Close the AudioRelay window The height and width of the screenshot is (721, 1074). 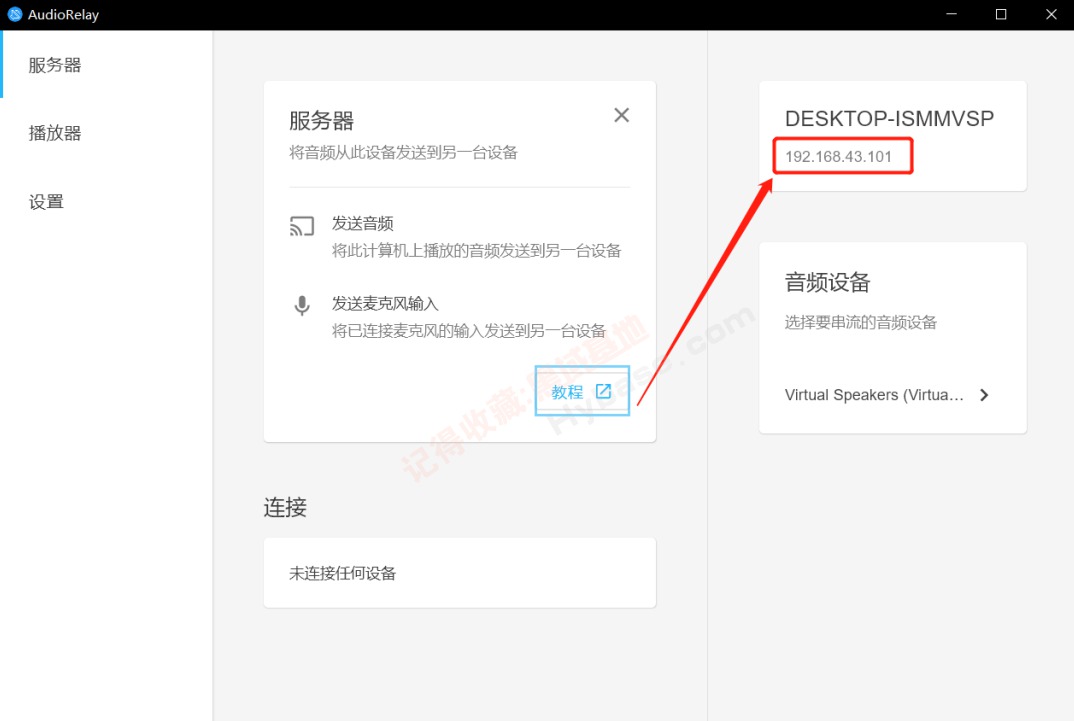(x=1051, y=14)
